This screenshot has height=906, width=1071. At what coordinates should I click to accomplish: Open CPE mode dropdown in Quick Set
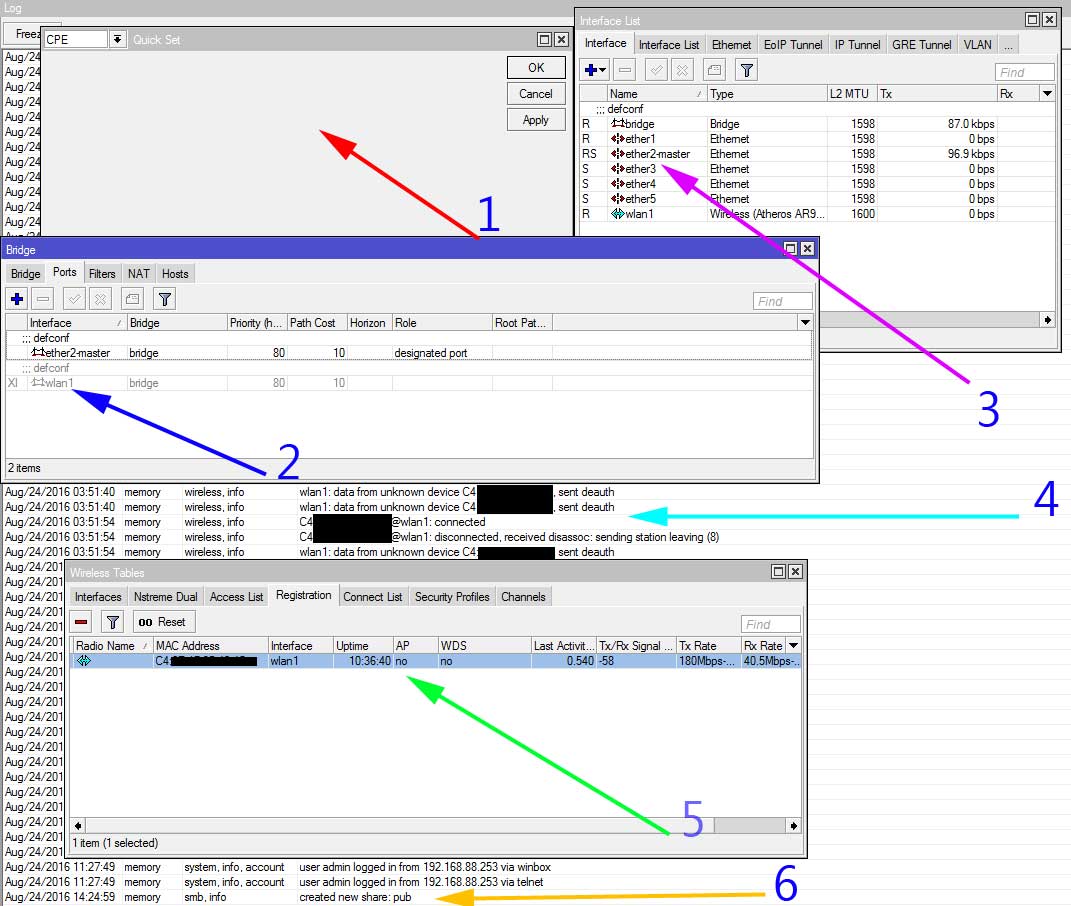tap(117, 39)
